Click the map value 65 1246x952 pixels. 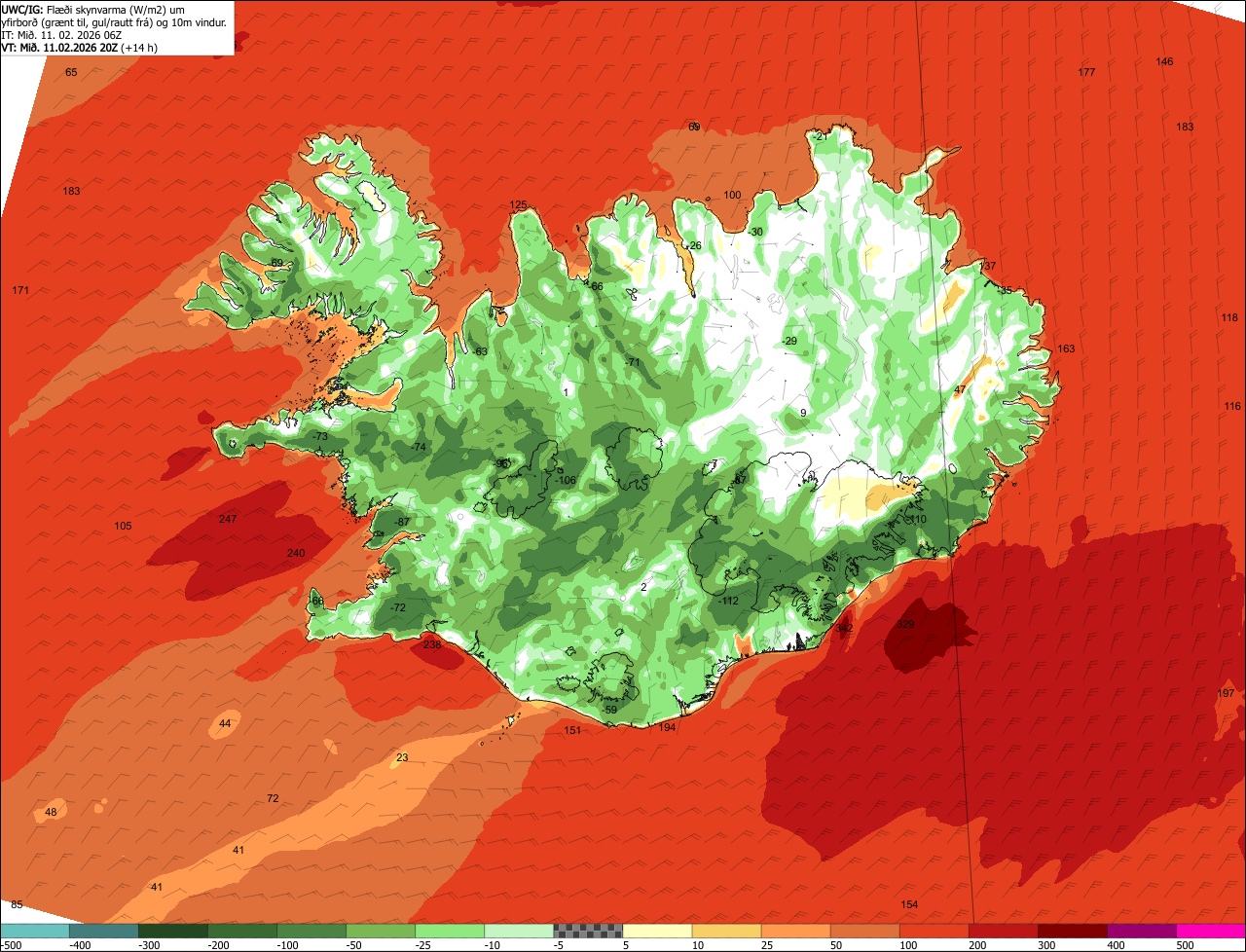click(x=71, y=72)
